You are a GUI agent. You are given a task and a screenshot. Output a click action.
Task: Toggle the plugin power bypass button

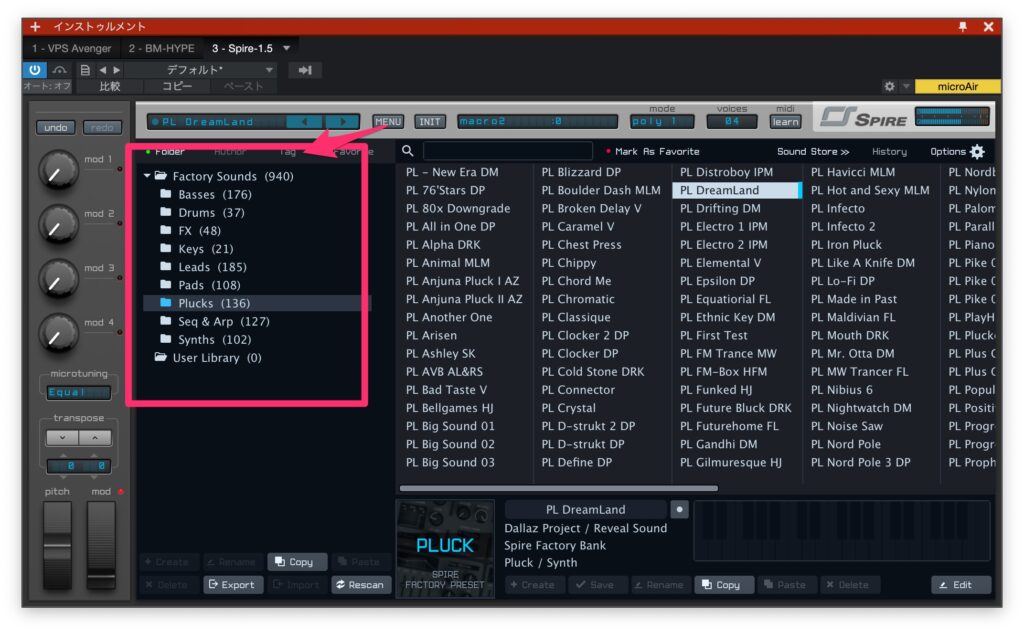tap(35, 70)
